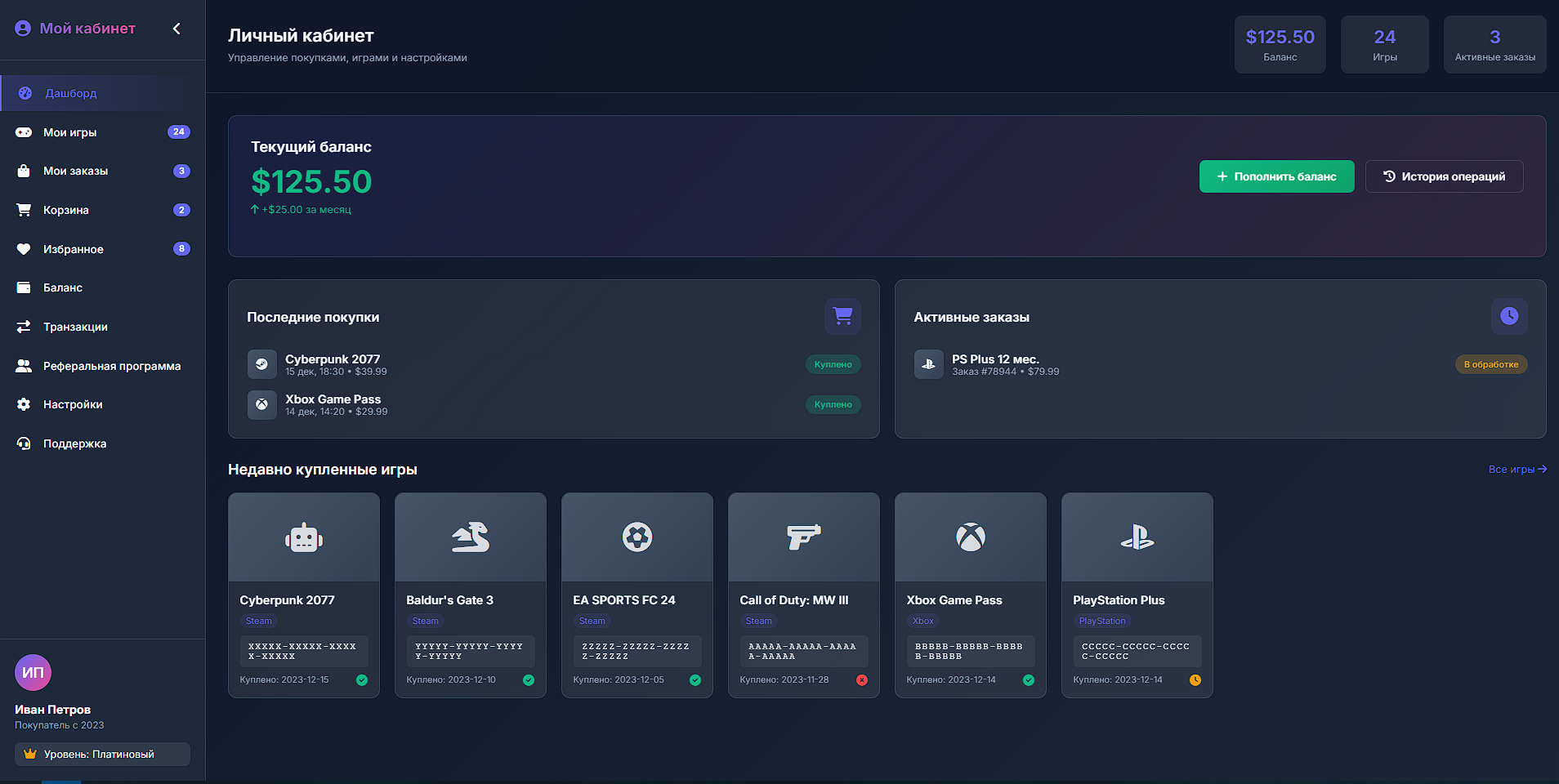Click the ZZZZZ key code on EA SPORTS FC 24
The image size is (1559, 784).
[637, 651]
